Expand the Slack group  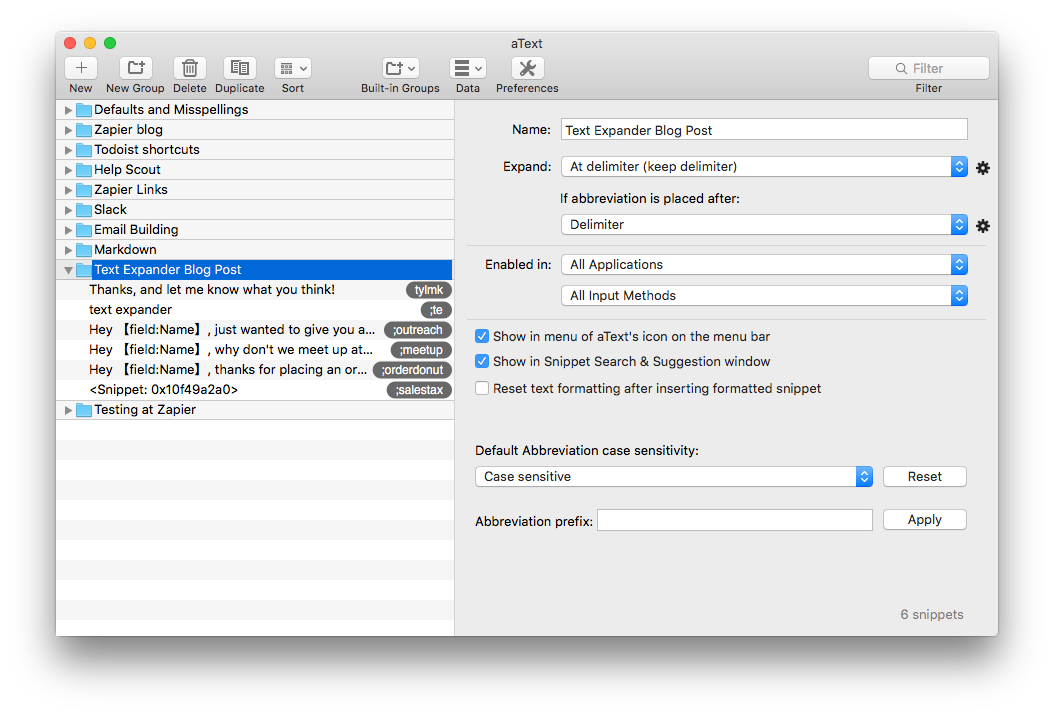[x=68, y=210]
